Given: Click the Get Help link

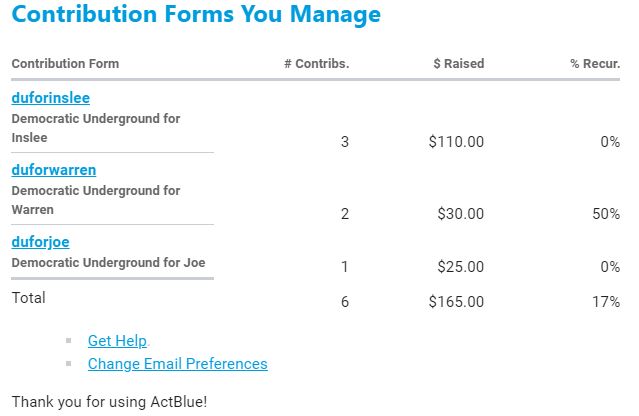Looking at the screenshot, I should pos(117,341).
